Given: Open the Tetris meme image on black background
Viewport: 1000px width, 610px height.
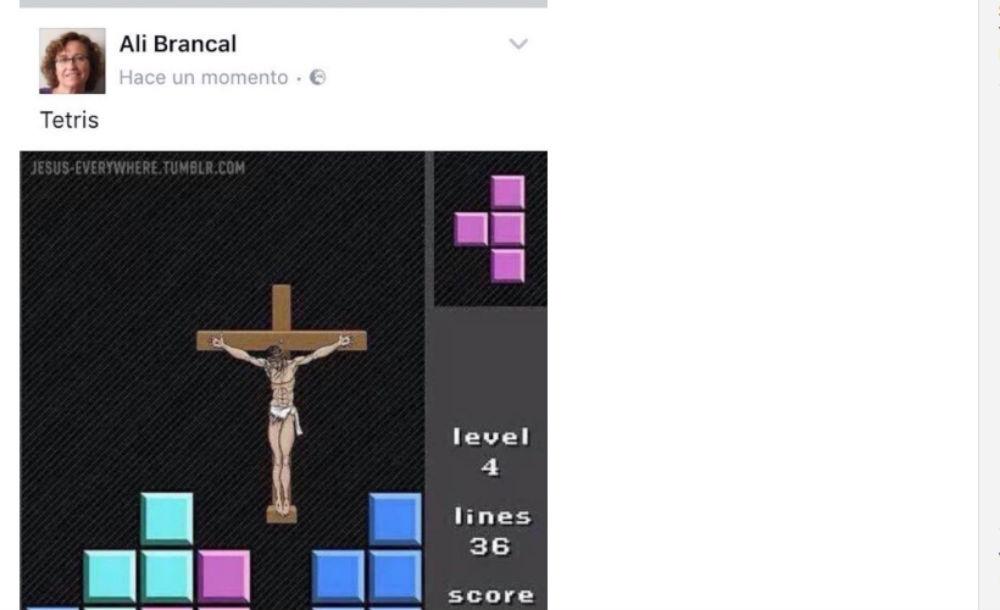Looking at the screenshot, I should [283, 380].
